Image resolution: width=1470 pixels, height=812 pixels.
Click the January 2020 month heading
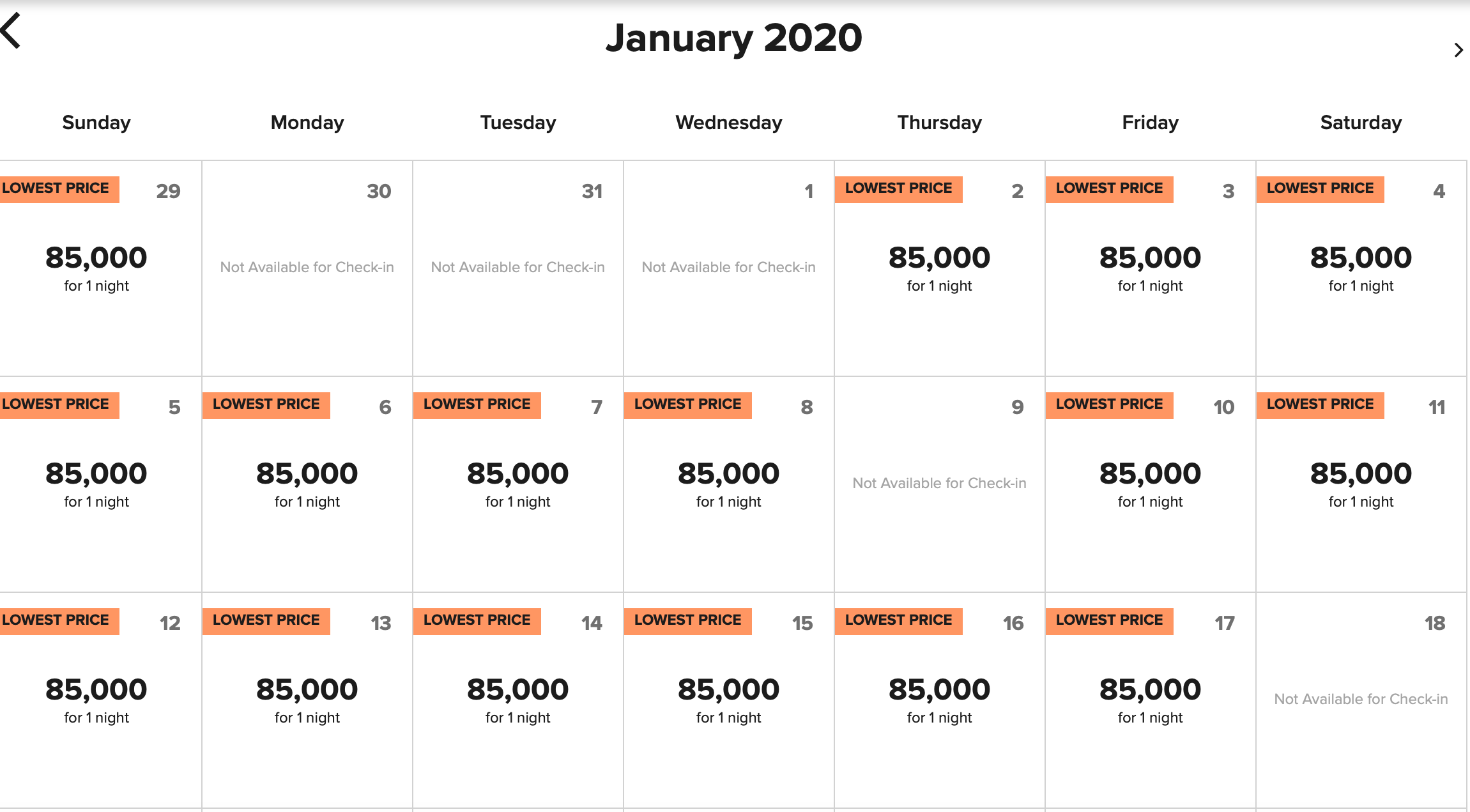(734, 38)
